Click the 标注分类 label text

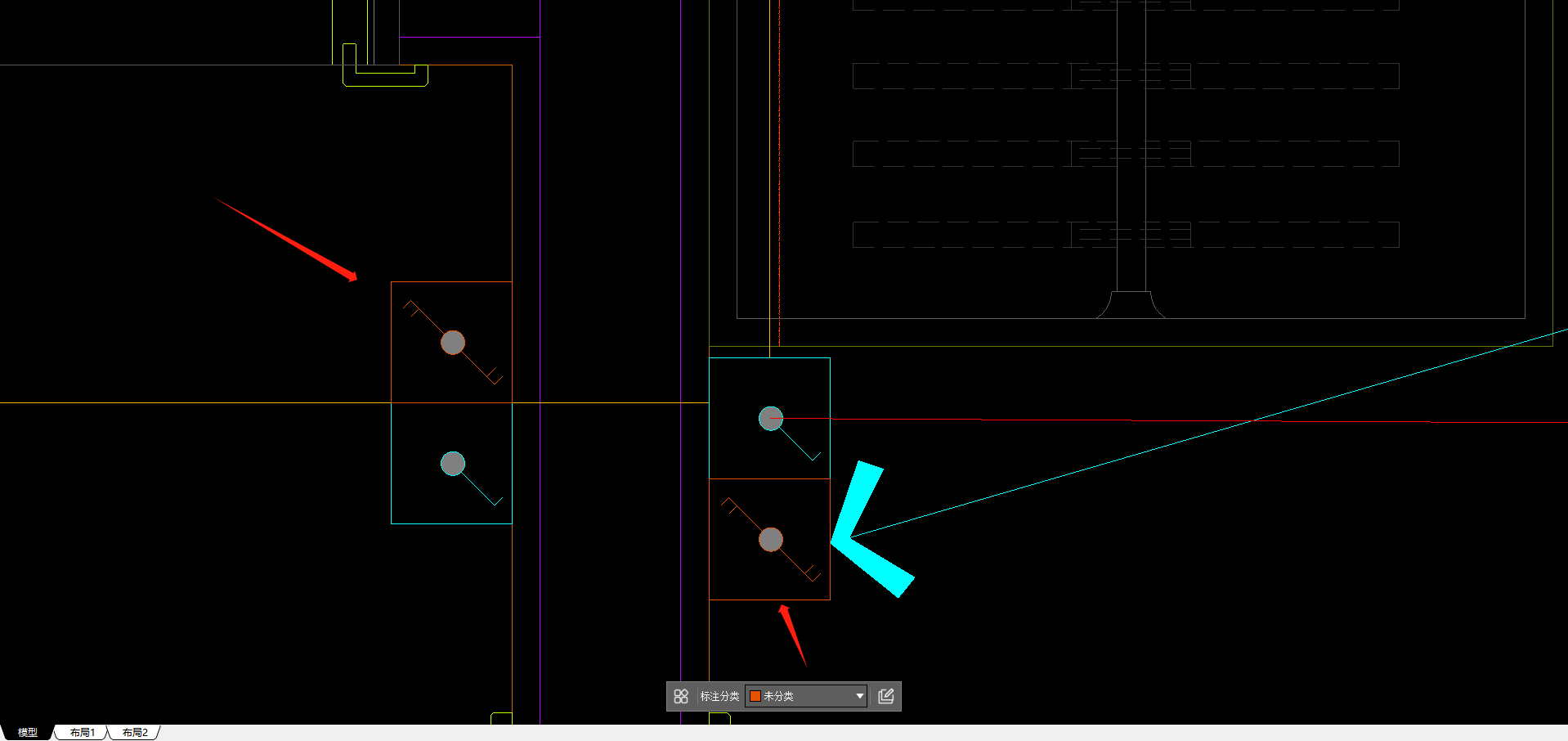pos(719,696)
